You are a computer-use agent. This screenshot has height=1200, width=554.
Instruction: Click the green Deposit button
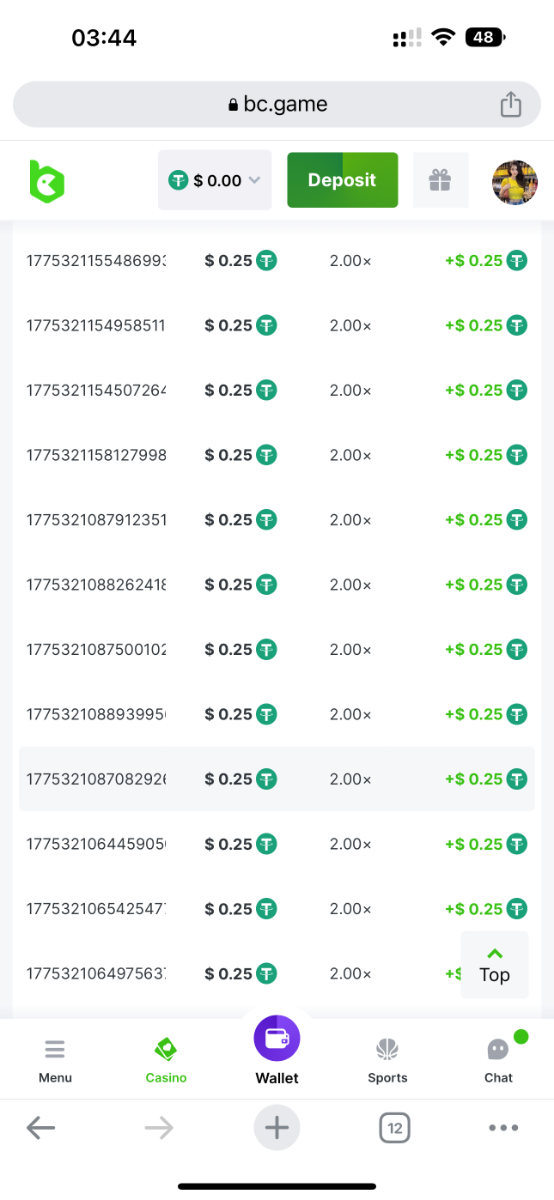342,180
